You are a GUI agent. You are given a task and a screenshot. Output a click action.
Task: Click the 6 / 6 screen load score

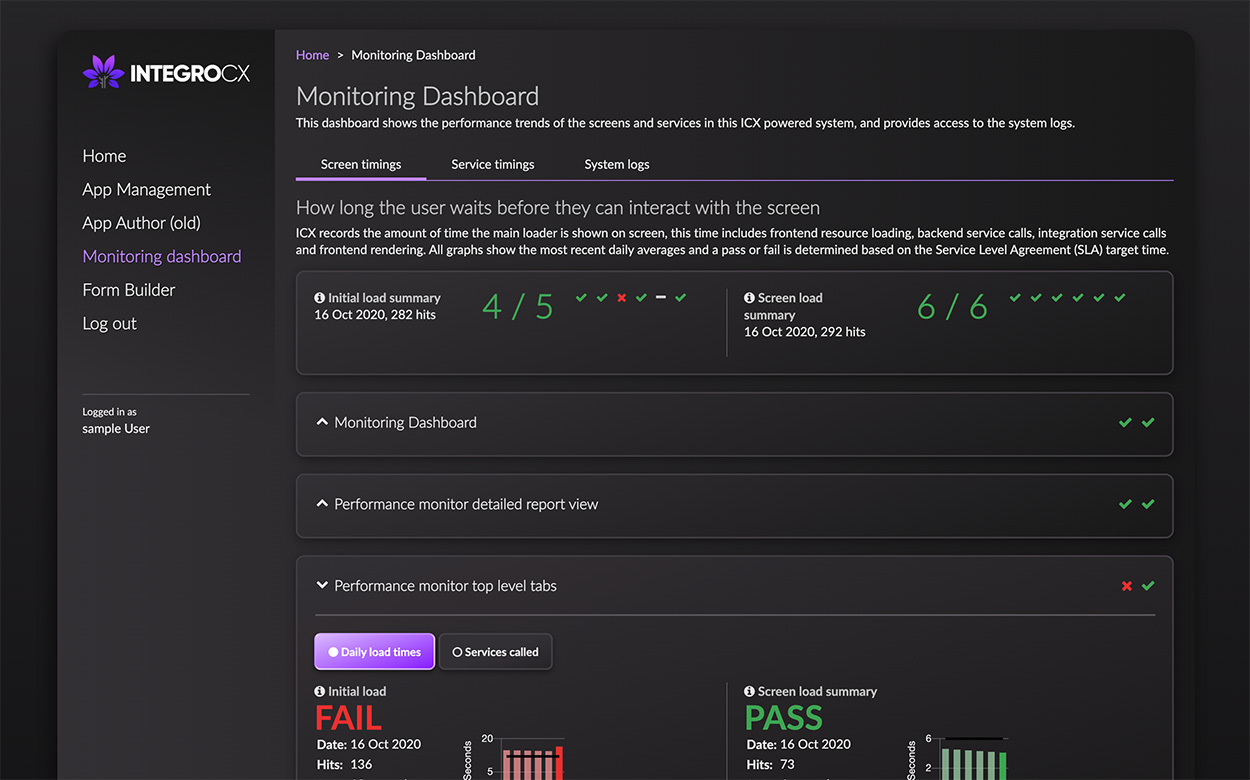tap(952, 307)
